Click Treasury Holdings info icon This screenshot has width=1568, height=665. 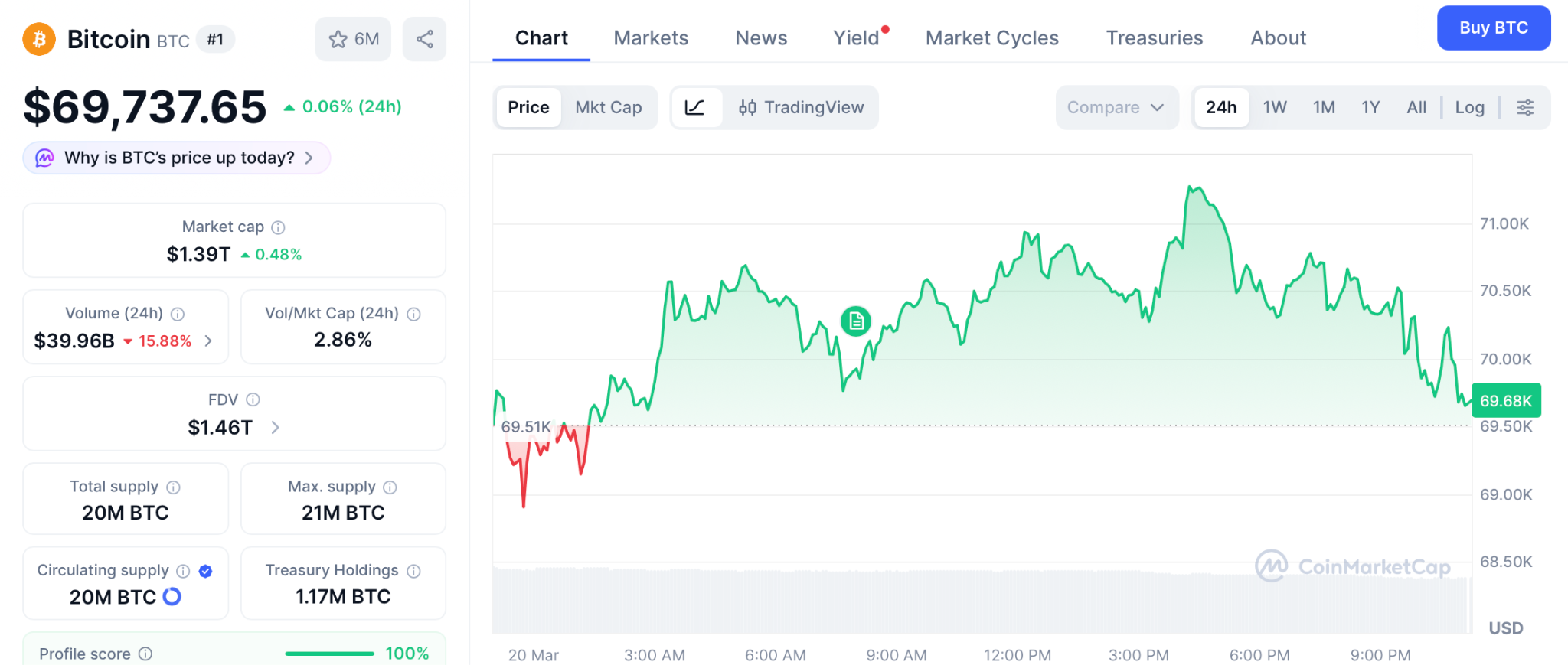[x=414, y=571]
